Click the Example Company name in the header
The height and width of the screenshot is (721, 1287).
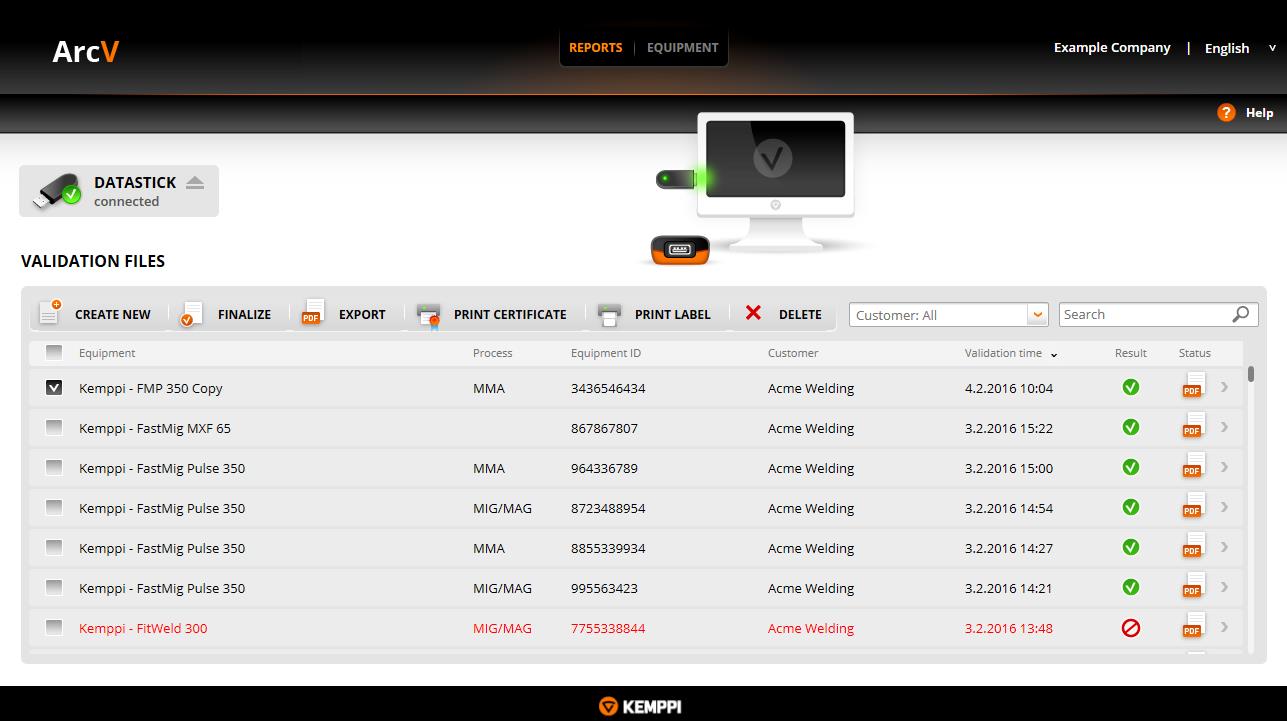coord(1112,47)
